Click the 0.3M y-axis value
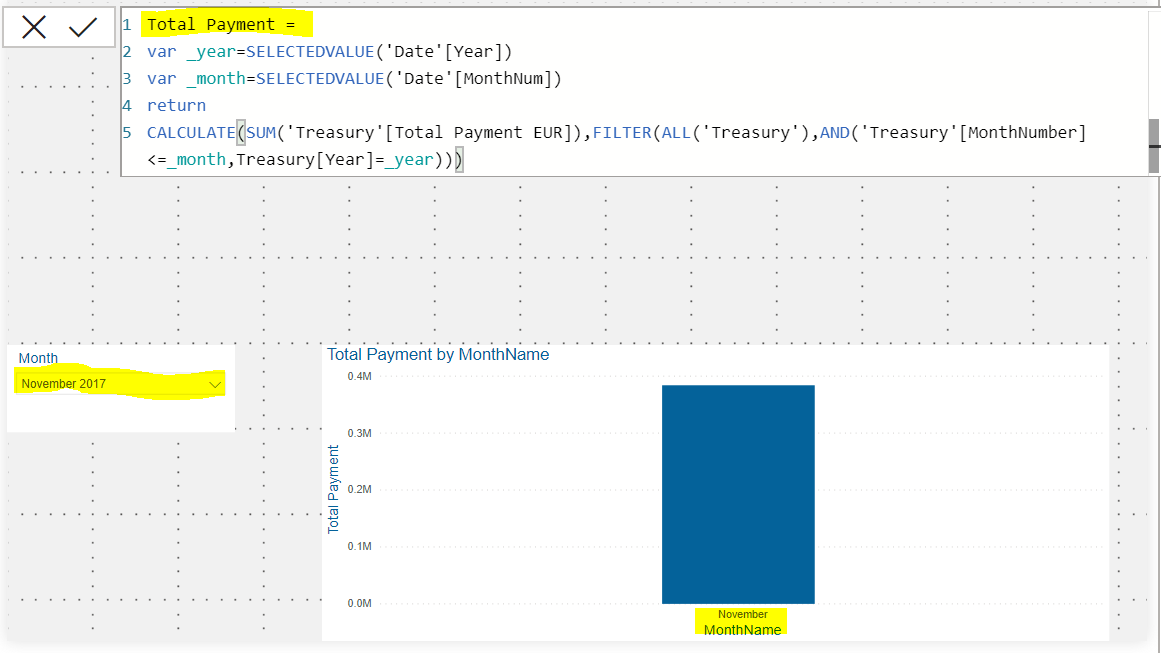 (359, 433)
